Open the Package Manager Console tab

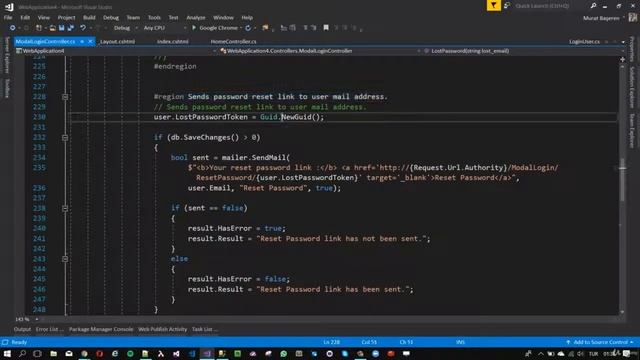(101, 329)
